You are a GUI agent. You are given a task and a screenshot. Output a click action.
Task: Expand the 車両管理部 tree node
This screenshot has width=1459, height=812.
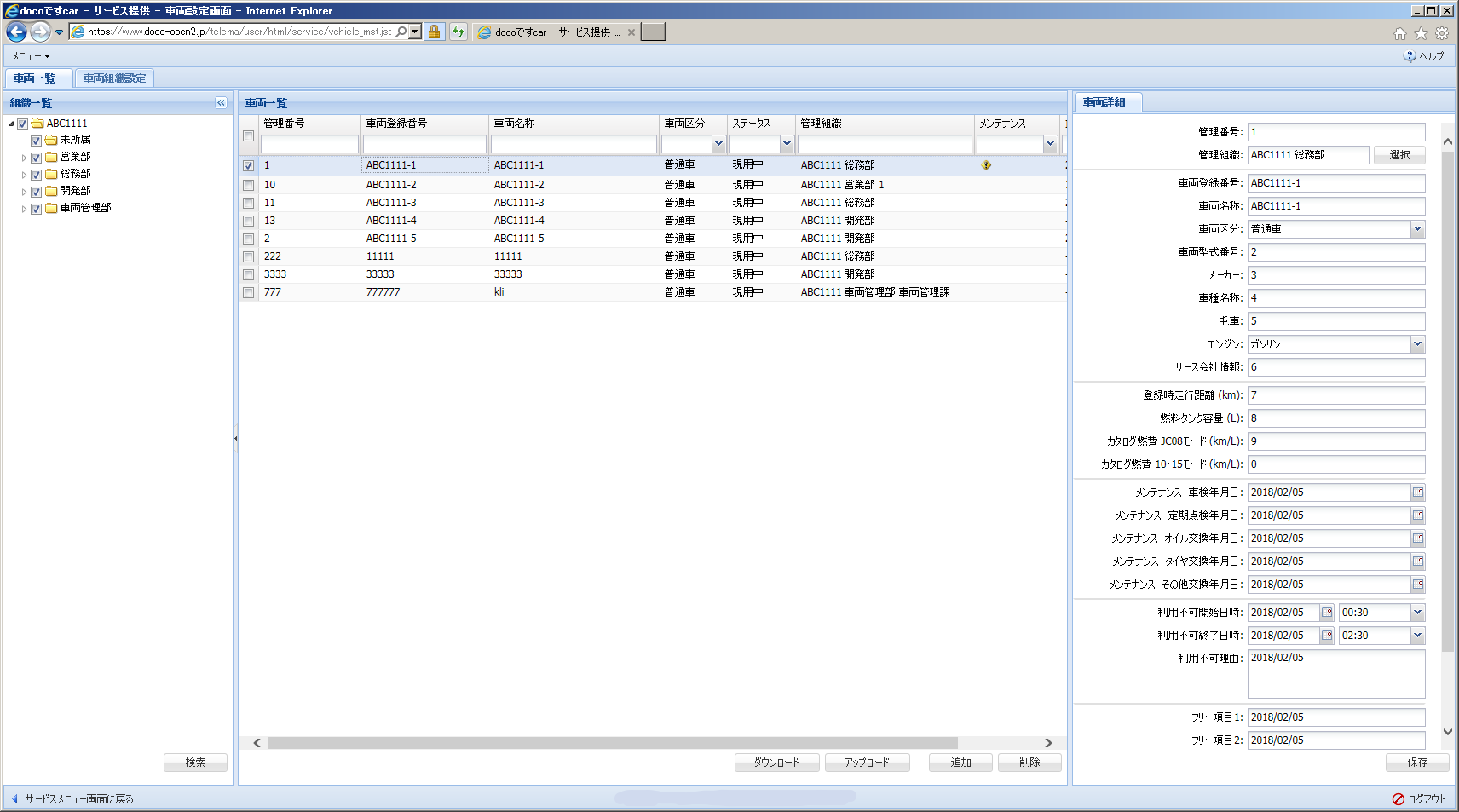click(24, 209)
